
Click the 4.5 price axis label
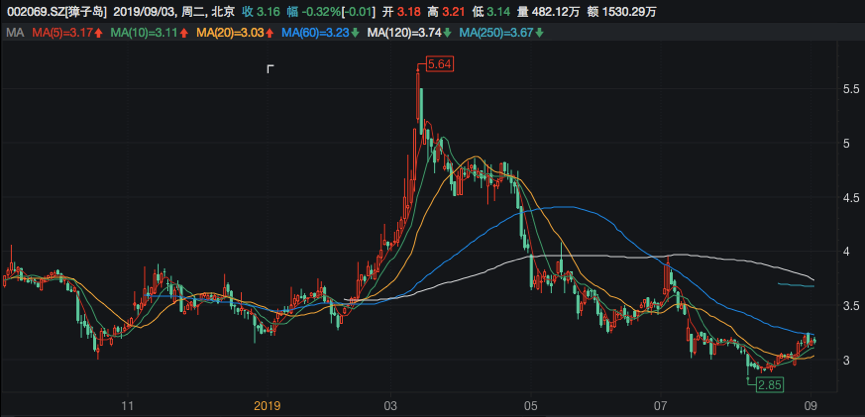tap(852, 197)
